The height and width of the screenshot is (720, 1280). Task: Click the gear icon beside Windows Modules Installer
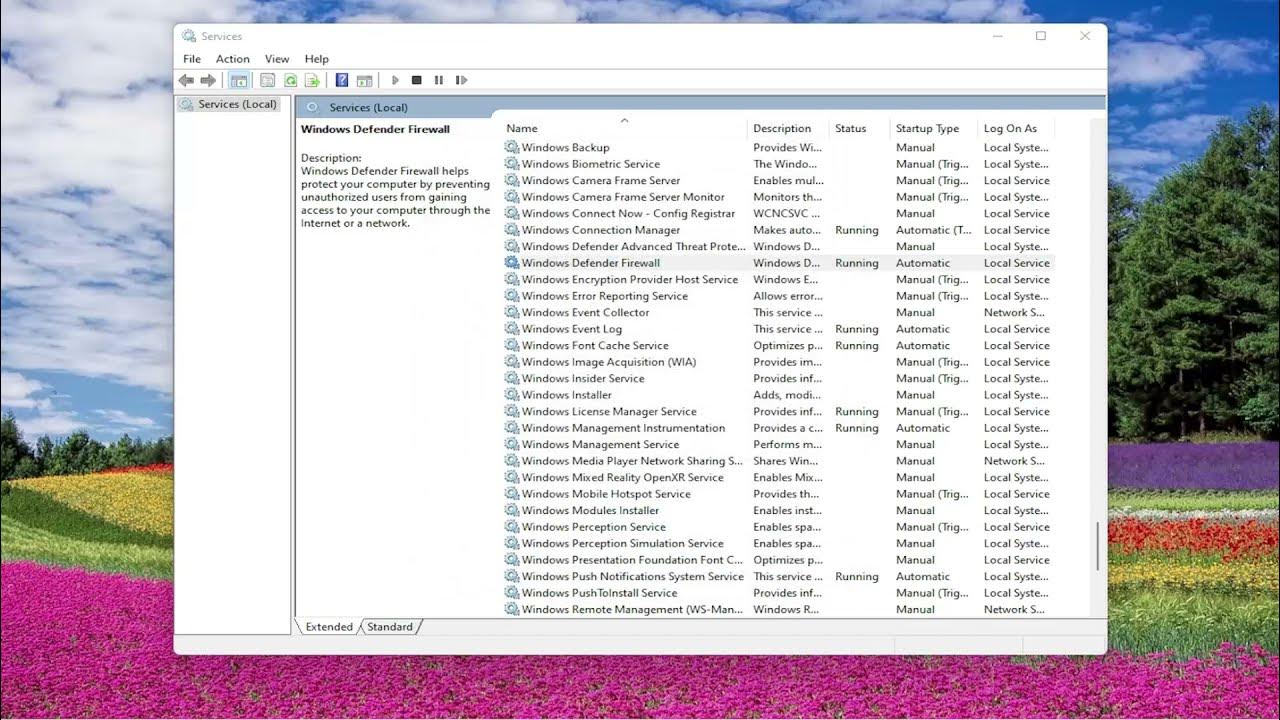[x=512, y=510]
